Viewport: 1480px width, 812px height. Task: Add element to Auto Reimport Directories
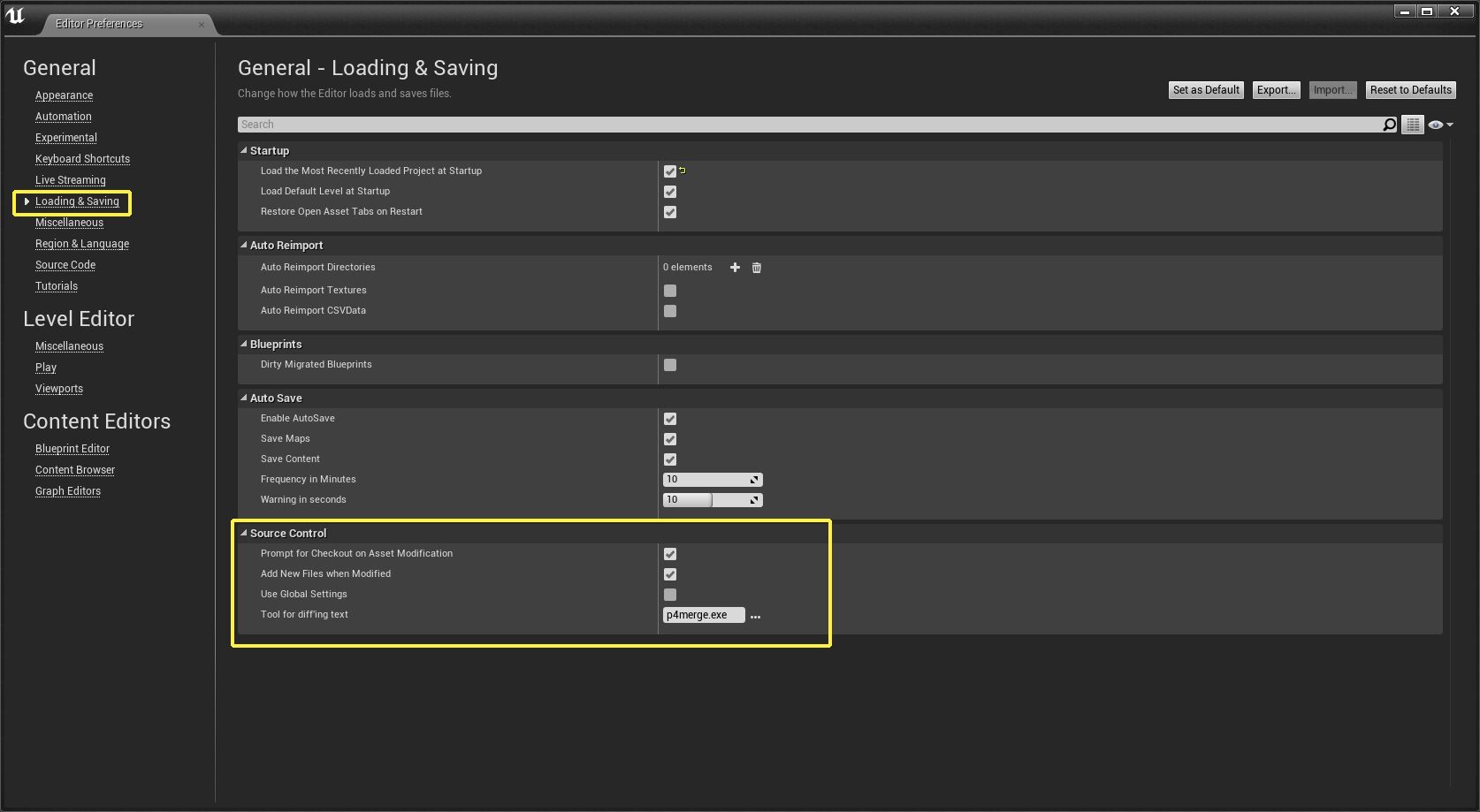pos(735,268)
